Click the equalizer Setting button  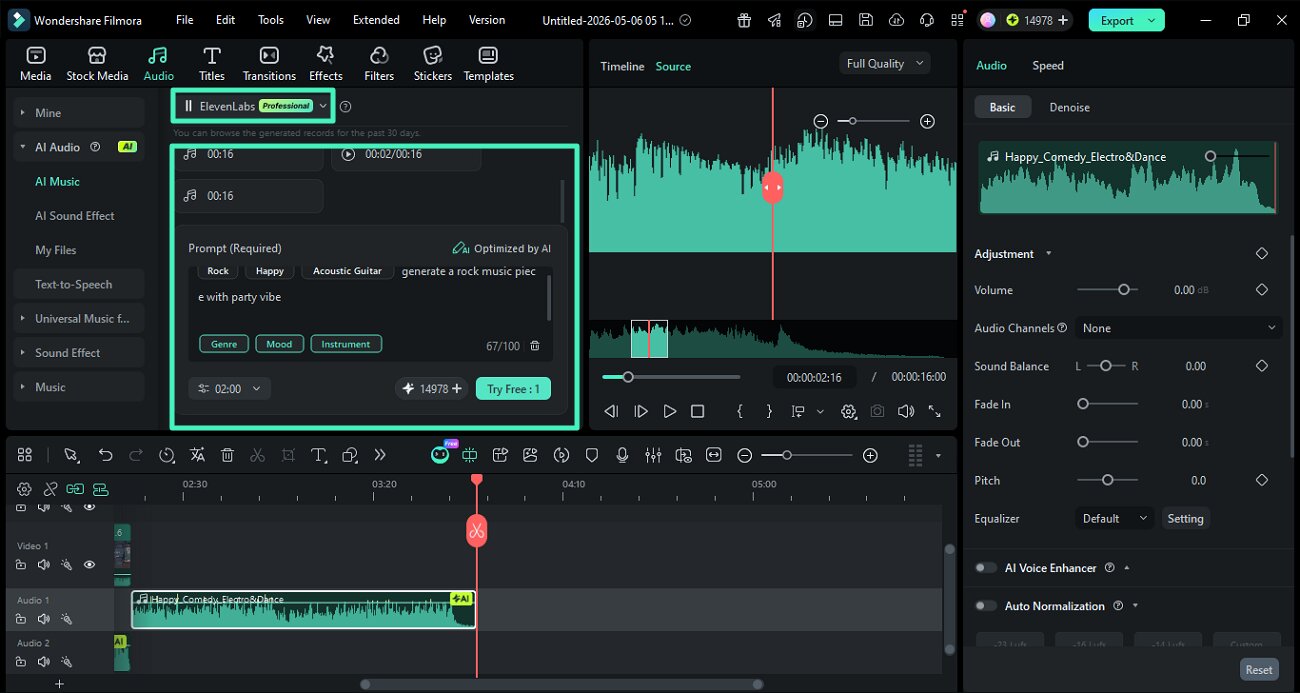point(1185,519)
